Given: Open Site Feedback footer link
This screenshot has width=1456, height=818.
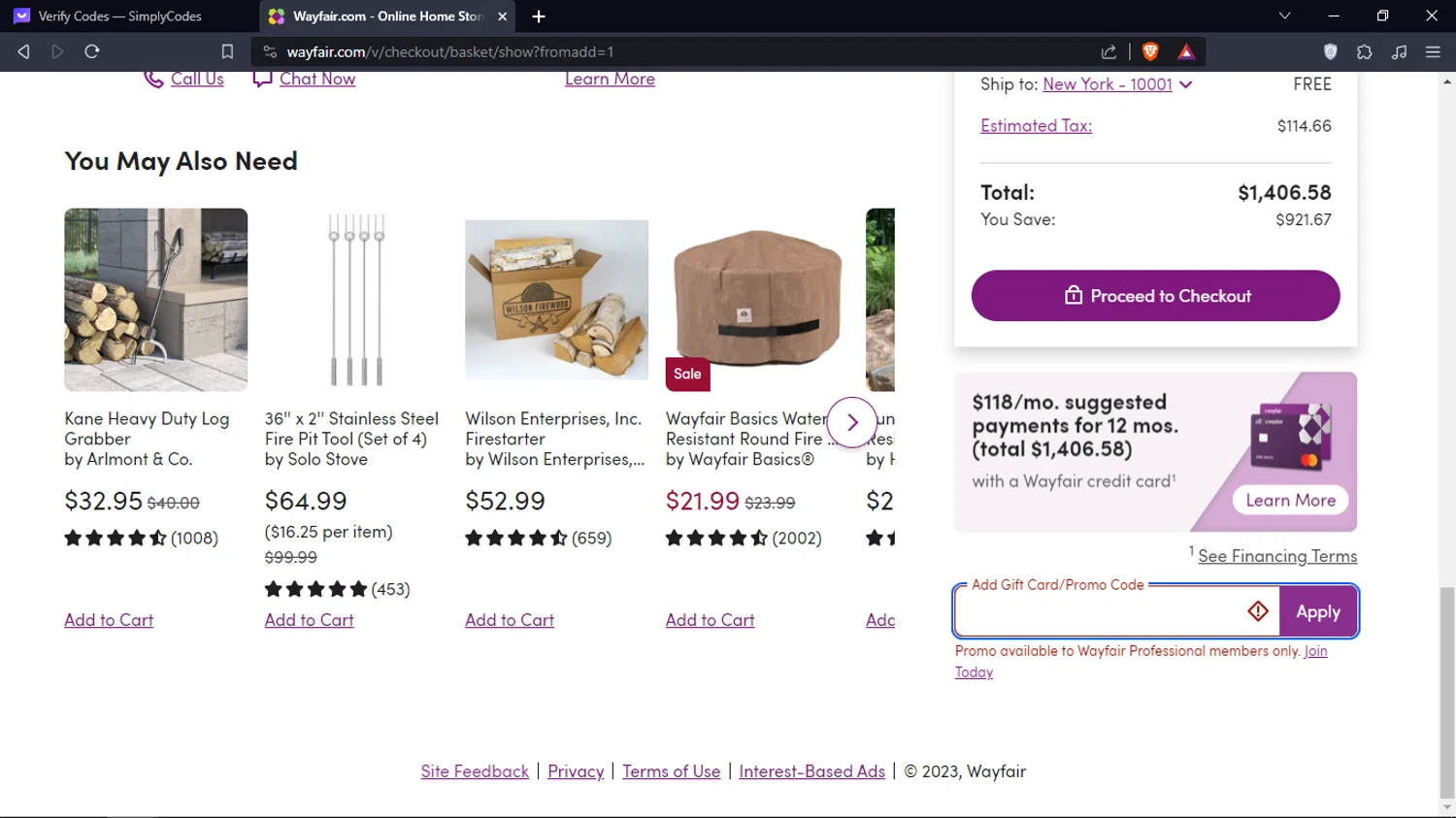Looking at the screenshot, I should tap(475, 771).
